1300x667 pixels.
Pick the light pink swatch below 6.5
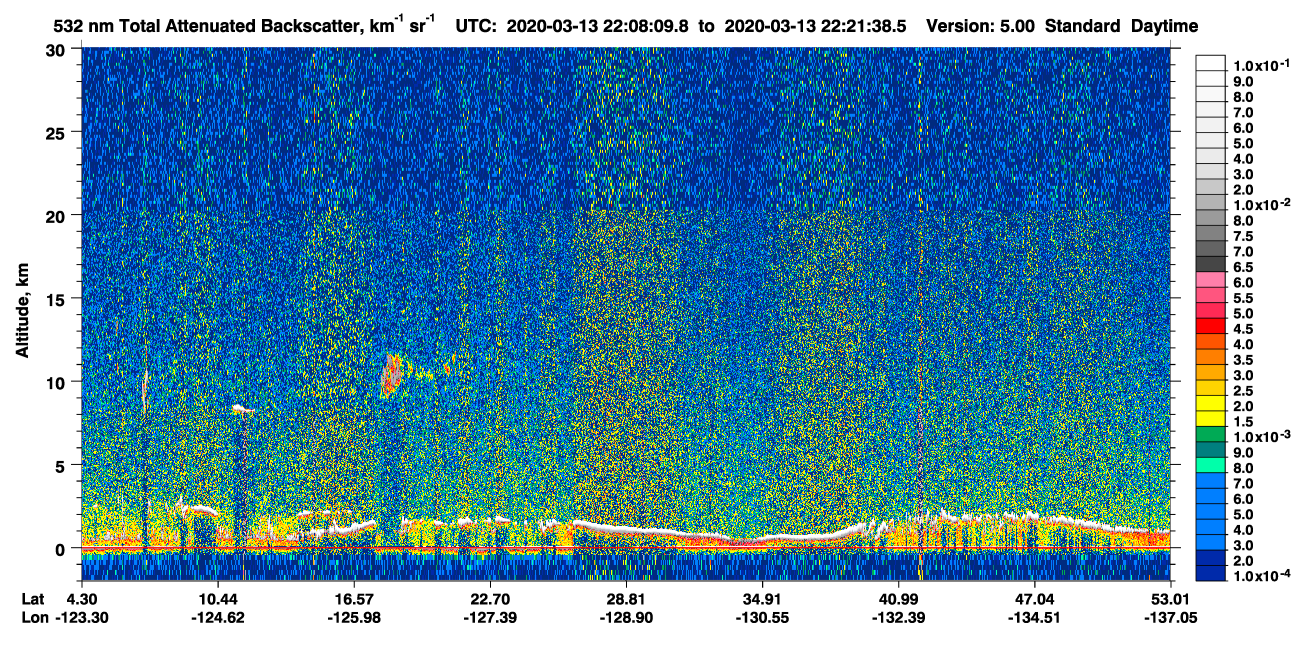pos(1210,279)
